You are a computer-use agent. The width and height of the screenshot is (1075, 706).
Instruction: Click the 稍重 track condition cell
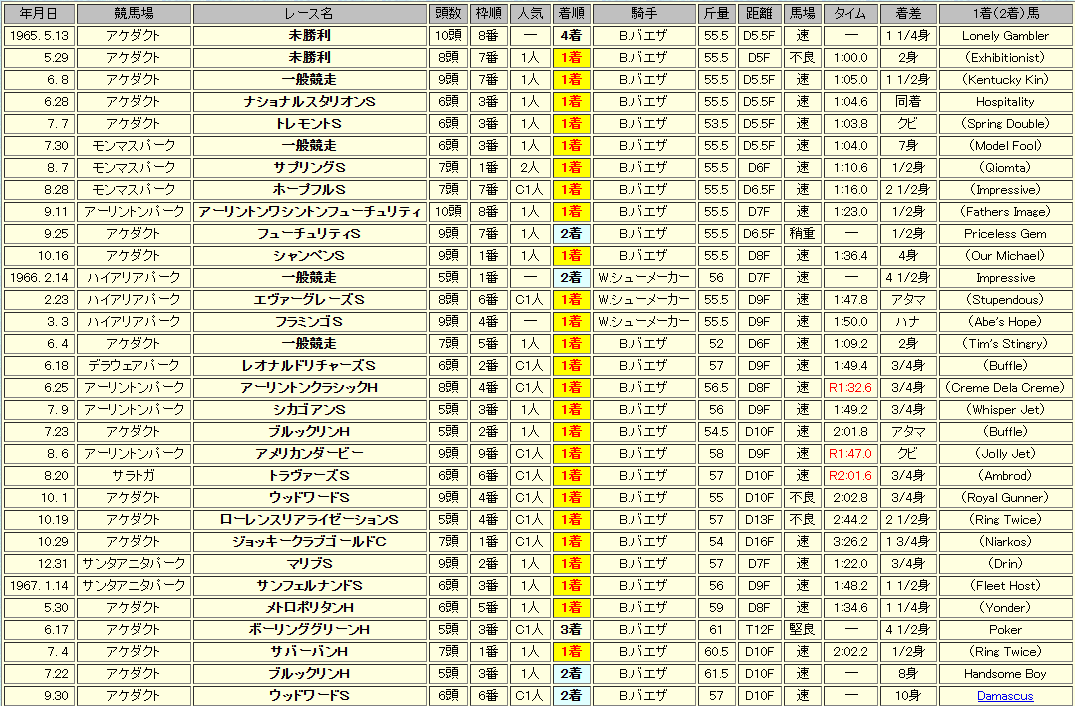coord(802,234)
